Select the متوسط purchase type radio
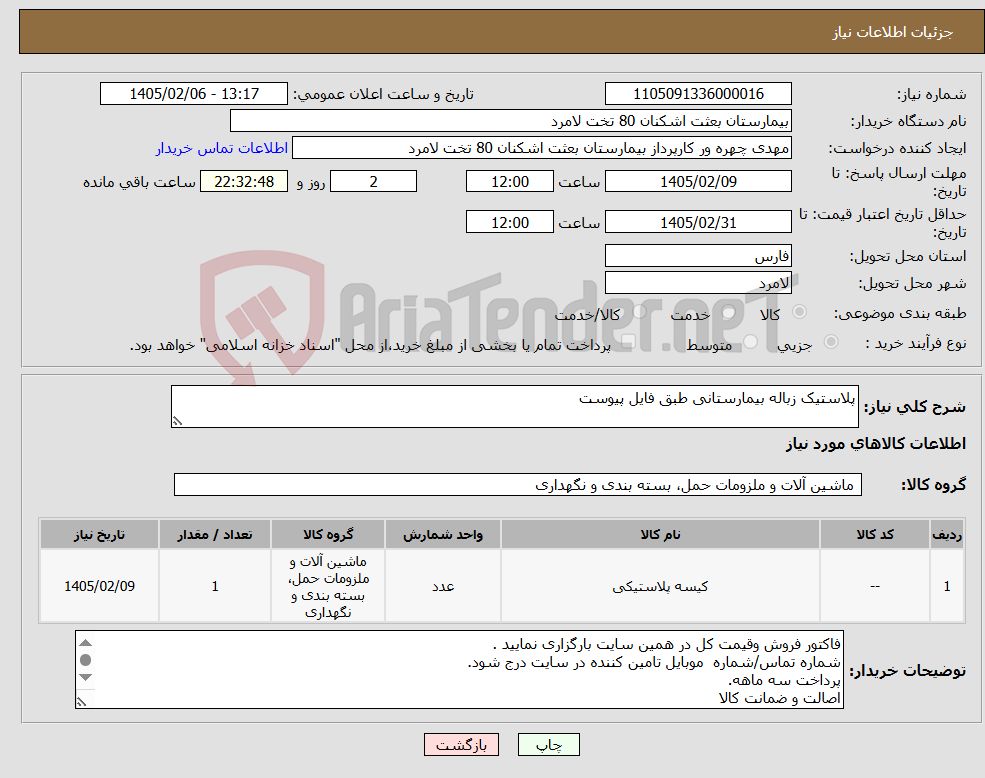This screenshot has height=778, width=985. 751,342
